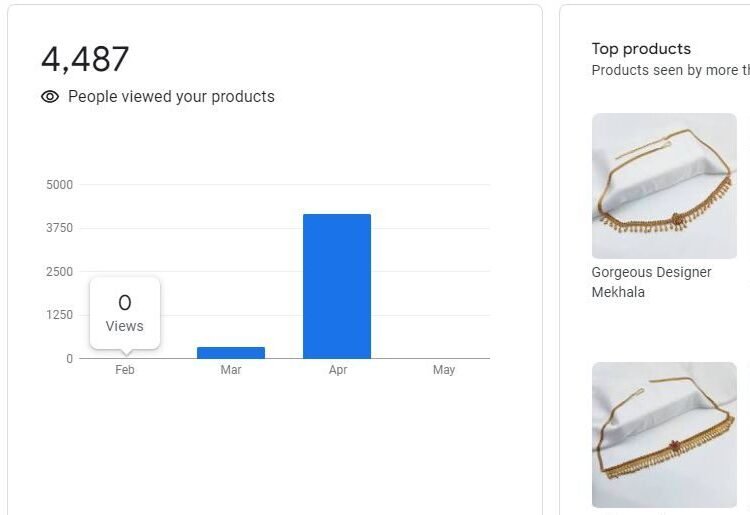This screenshot has width=750, height=515.
Task: Click the 2500 gridline label
Action: pos(60,272)
